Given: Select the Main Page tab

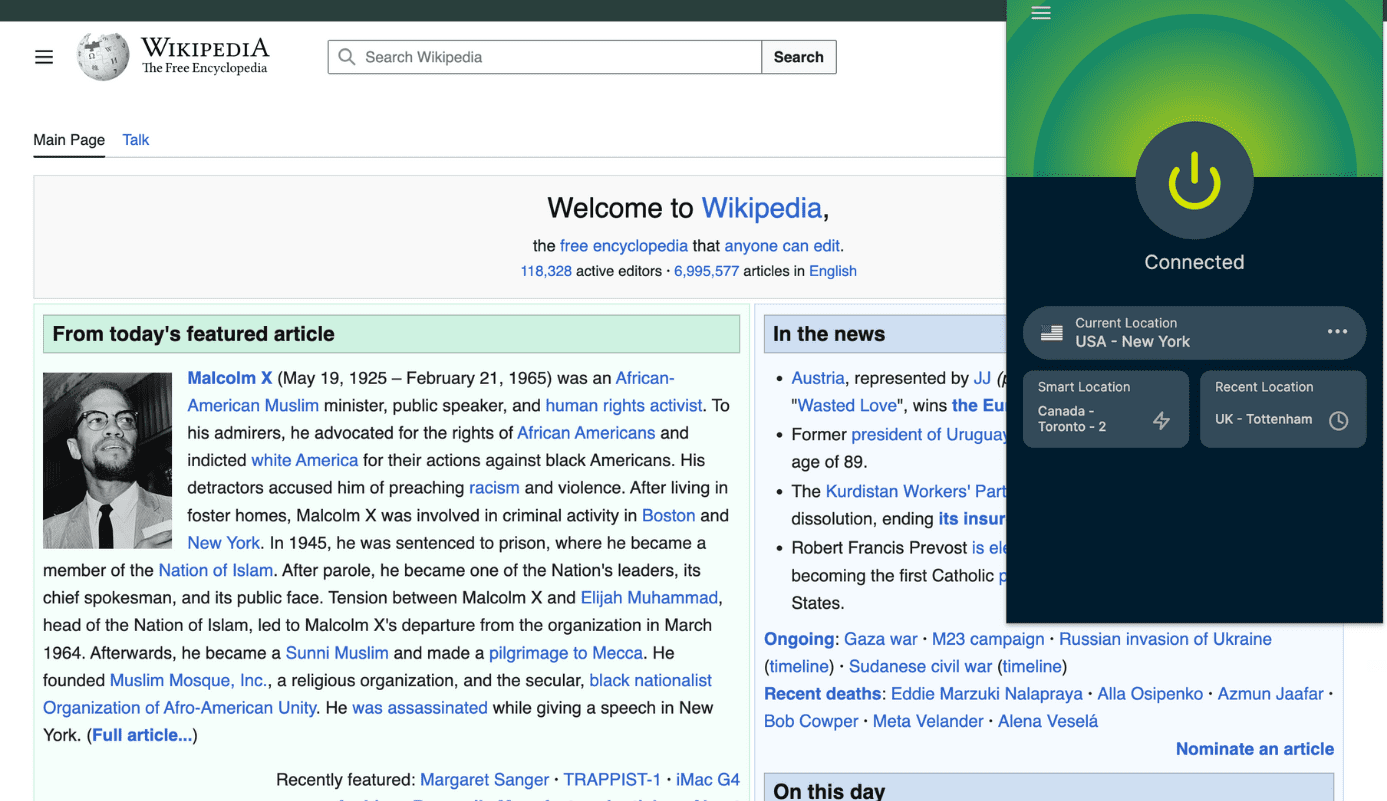Looking at the screenshot, I should click(68, 140).
